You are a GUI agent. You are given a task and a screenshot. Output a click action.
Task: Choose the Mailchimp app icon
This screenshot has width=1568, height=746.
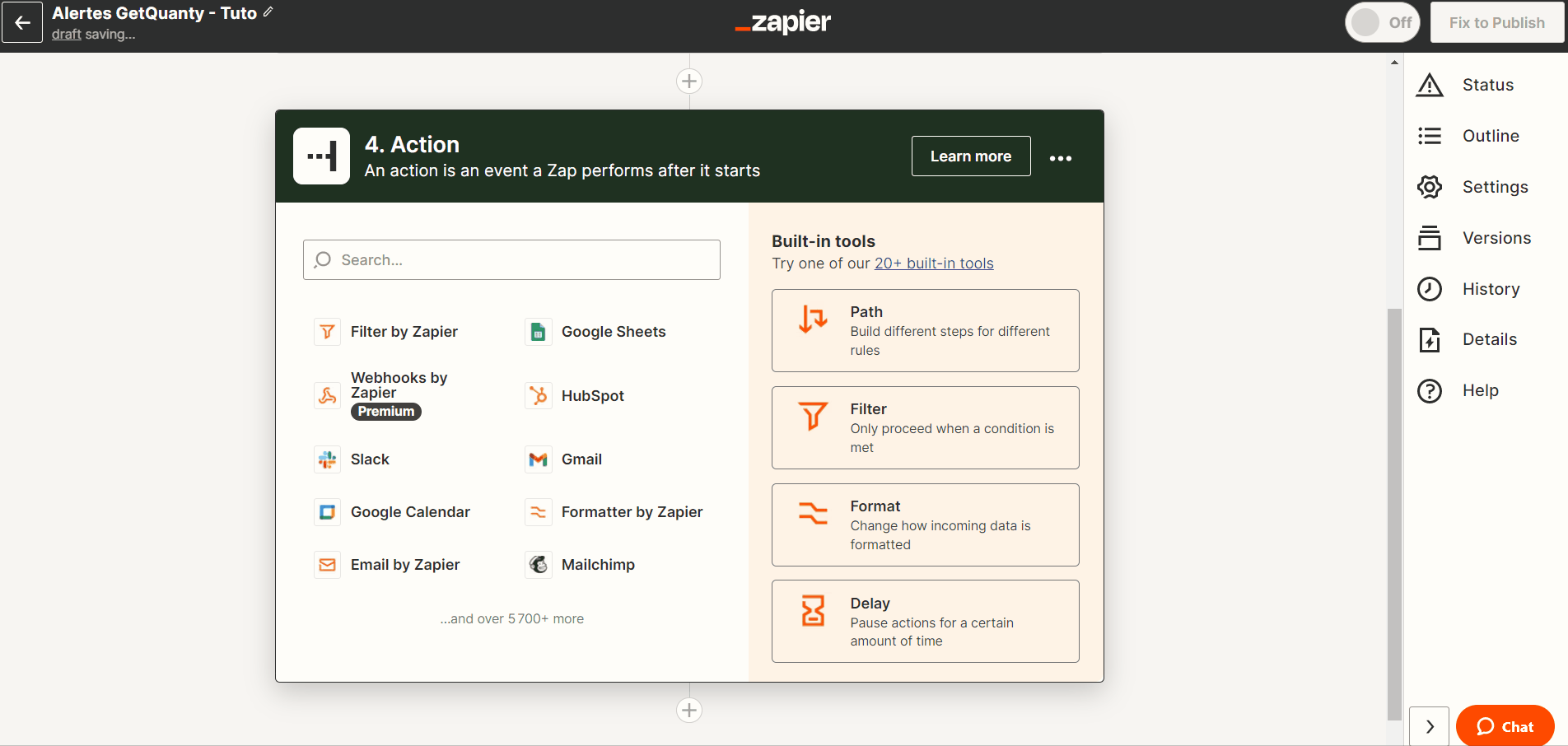(x=538, y=565)
